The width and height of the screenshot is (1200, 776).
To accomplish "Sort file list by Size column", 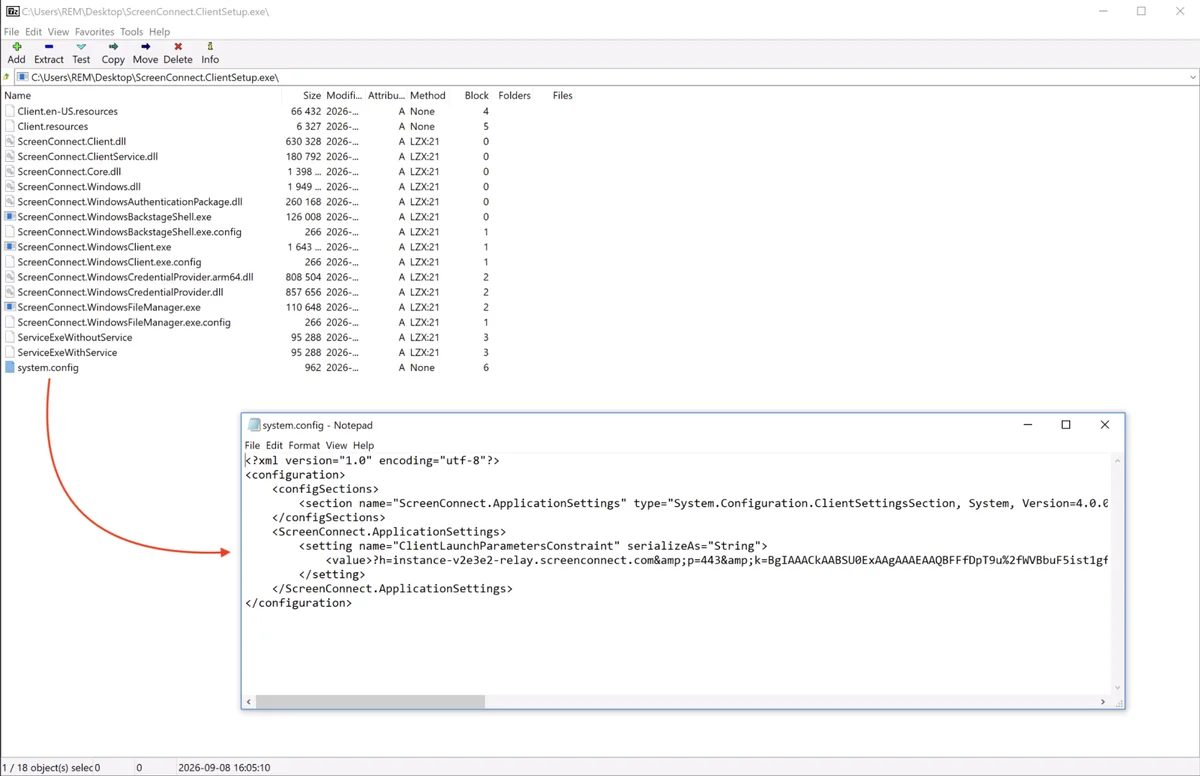I will tap(312, 96).
